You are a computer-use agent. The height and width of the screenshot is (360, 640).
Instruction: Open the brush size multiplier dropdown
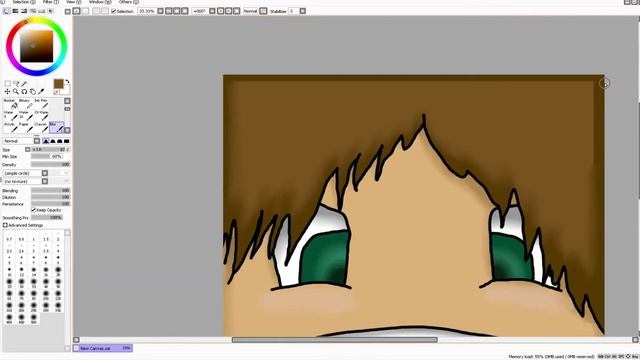(x=27, y=149)
